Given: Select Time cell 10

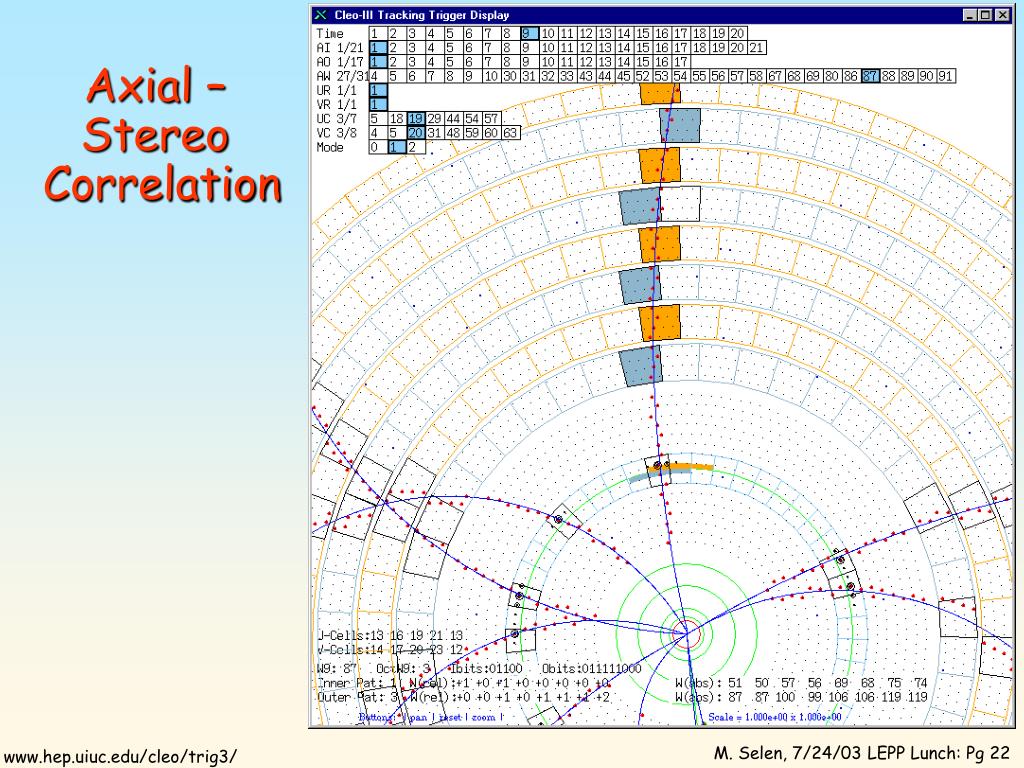Looking at the screenshot, I should (x=548, y=34).
